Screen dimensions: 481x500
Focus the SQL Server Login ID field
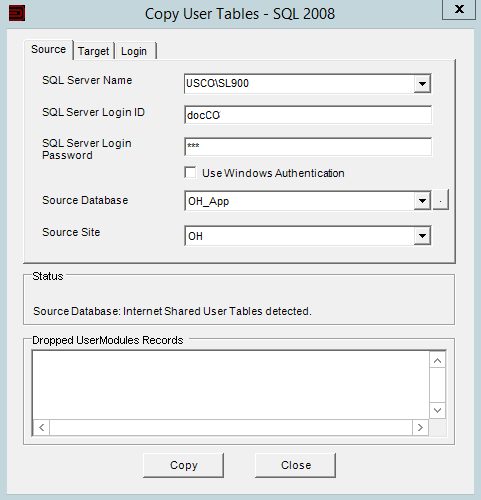tap(308, 115)
